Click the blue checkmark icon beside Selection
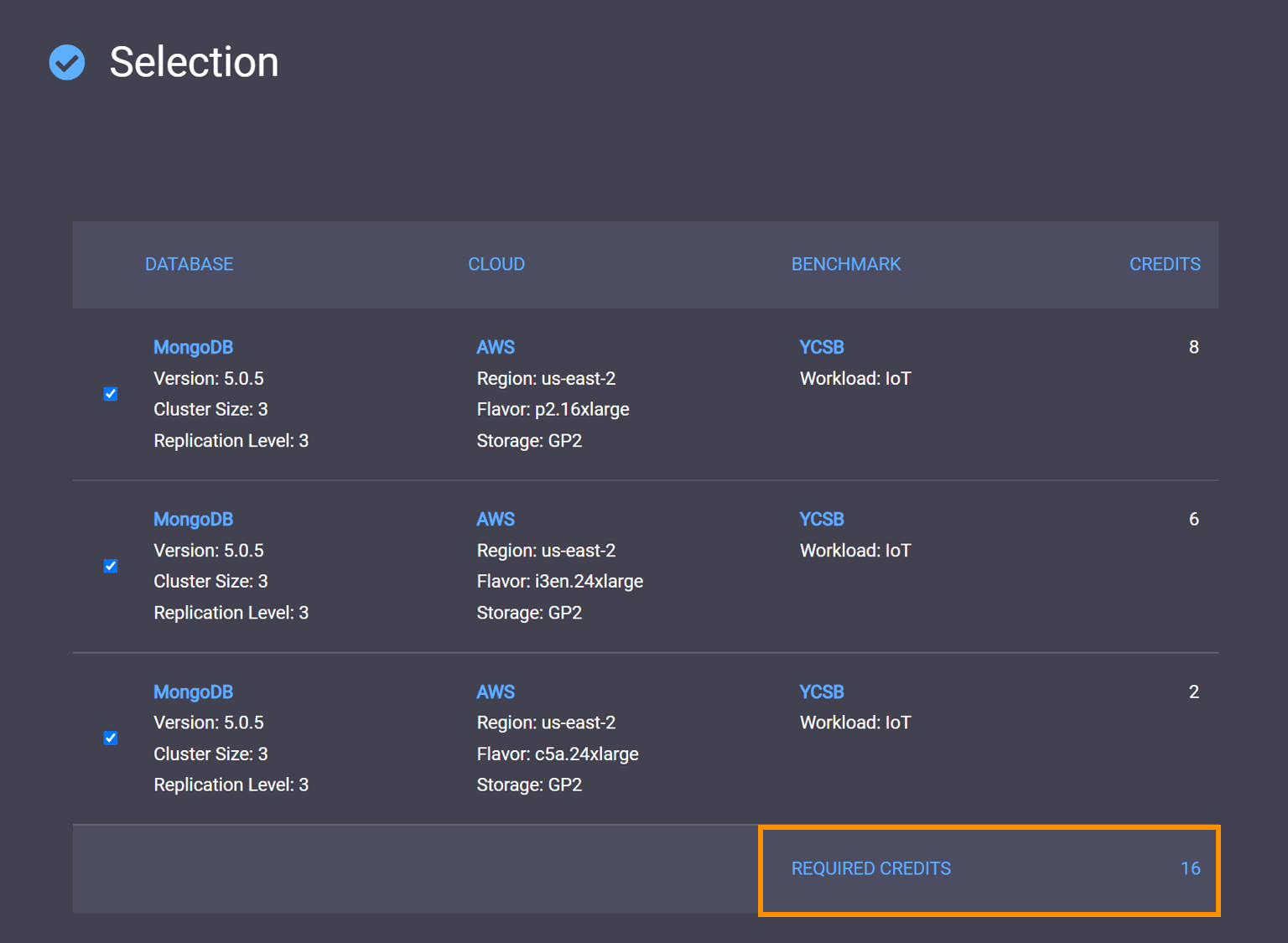The height and width of the screenshot is (943, 1288). click(x=67, y=63)
